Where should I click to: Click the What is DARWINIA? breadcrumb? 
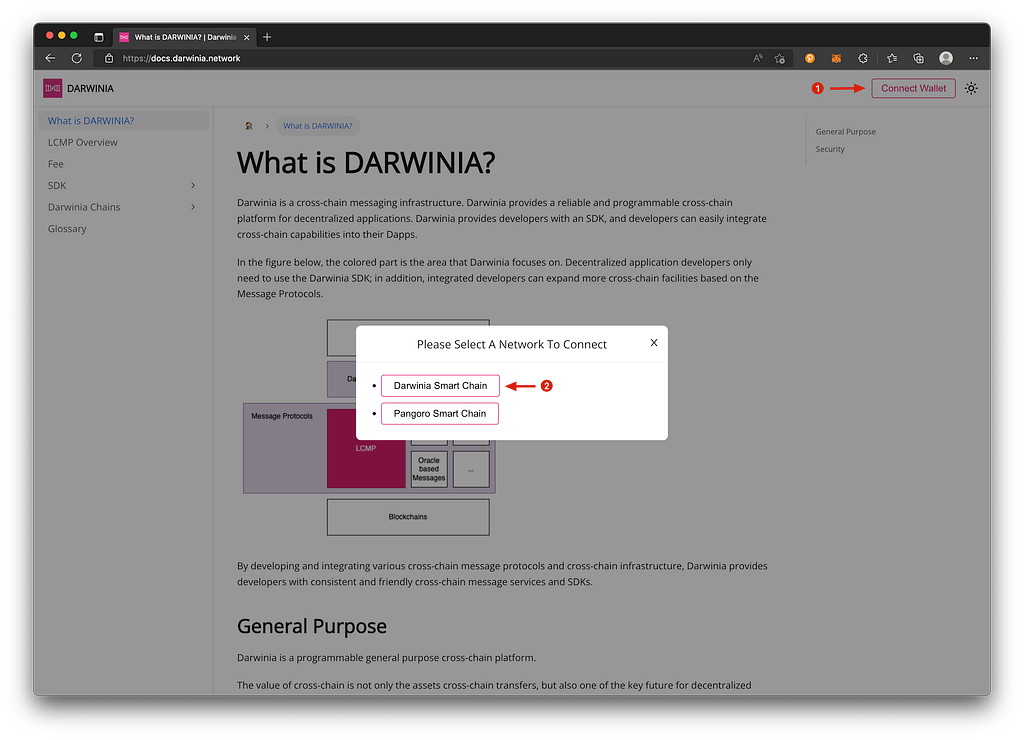pos(317,126)
